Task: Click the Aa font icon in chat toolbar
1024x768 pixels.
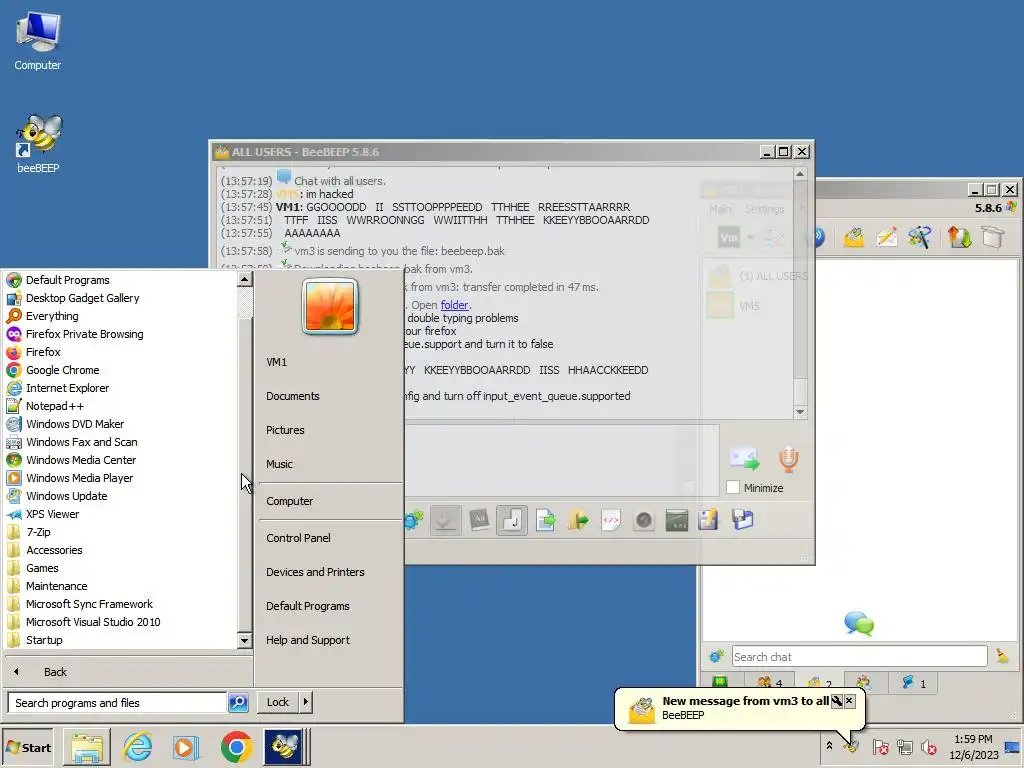Action: pos(479,520)
